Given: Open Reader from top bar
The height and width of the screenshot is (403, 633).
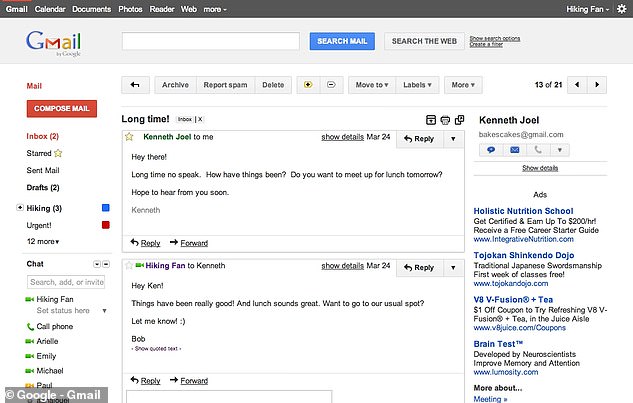Looking at the screenshot, I should pos(161,9).
